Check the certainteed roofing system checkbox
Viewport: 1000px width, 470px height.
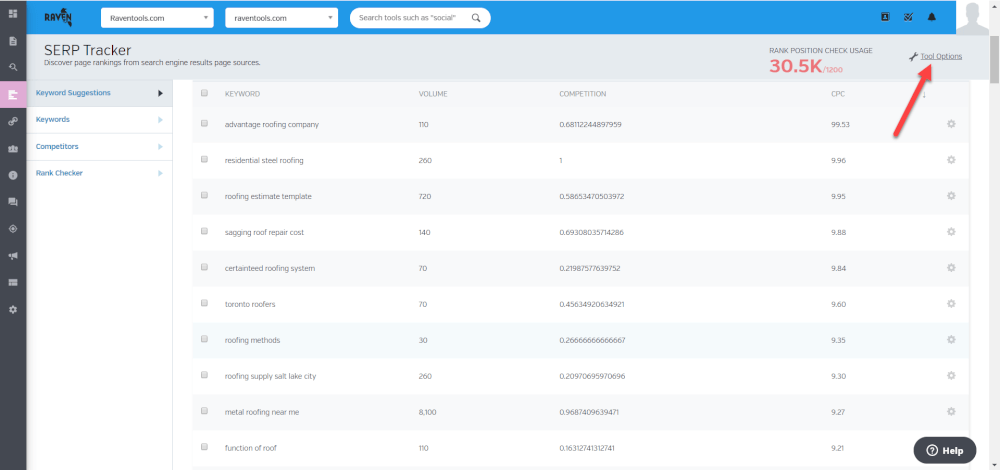pyautogui.click(x=205, y=267)
